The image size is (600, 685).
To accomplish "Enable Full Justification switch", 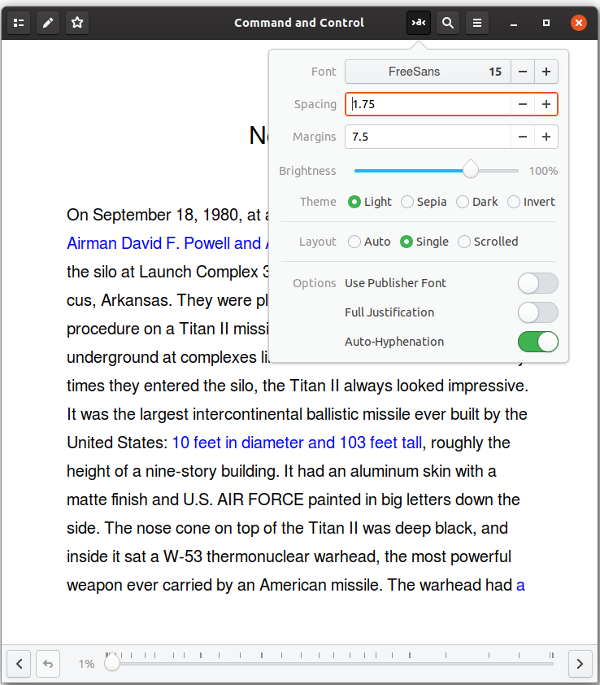I will click(537, 312).
